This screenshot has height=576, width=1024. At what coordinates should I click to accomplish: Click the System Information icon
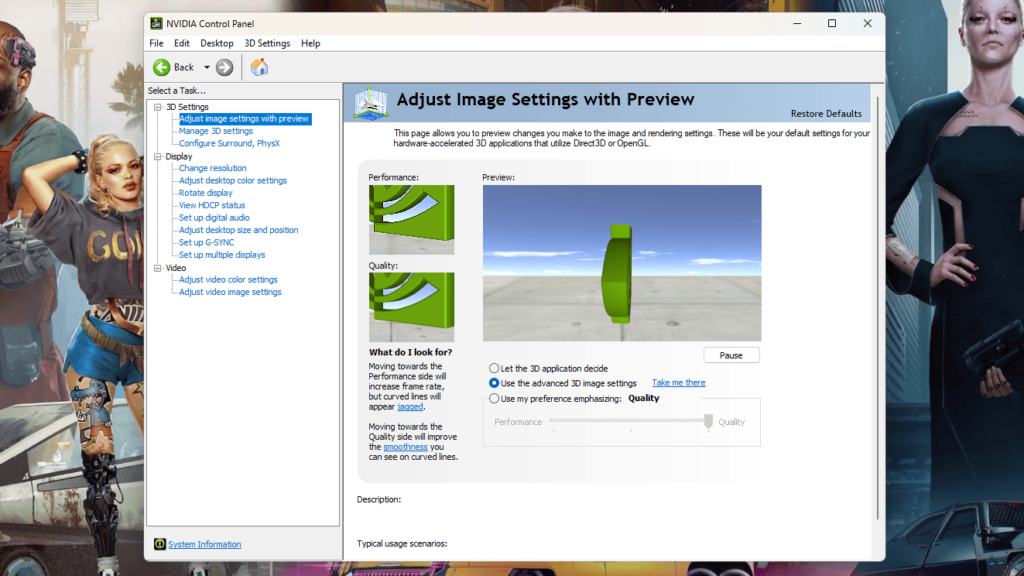(159, 544)
